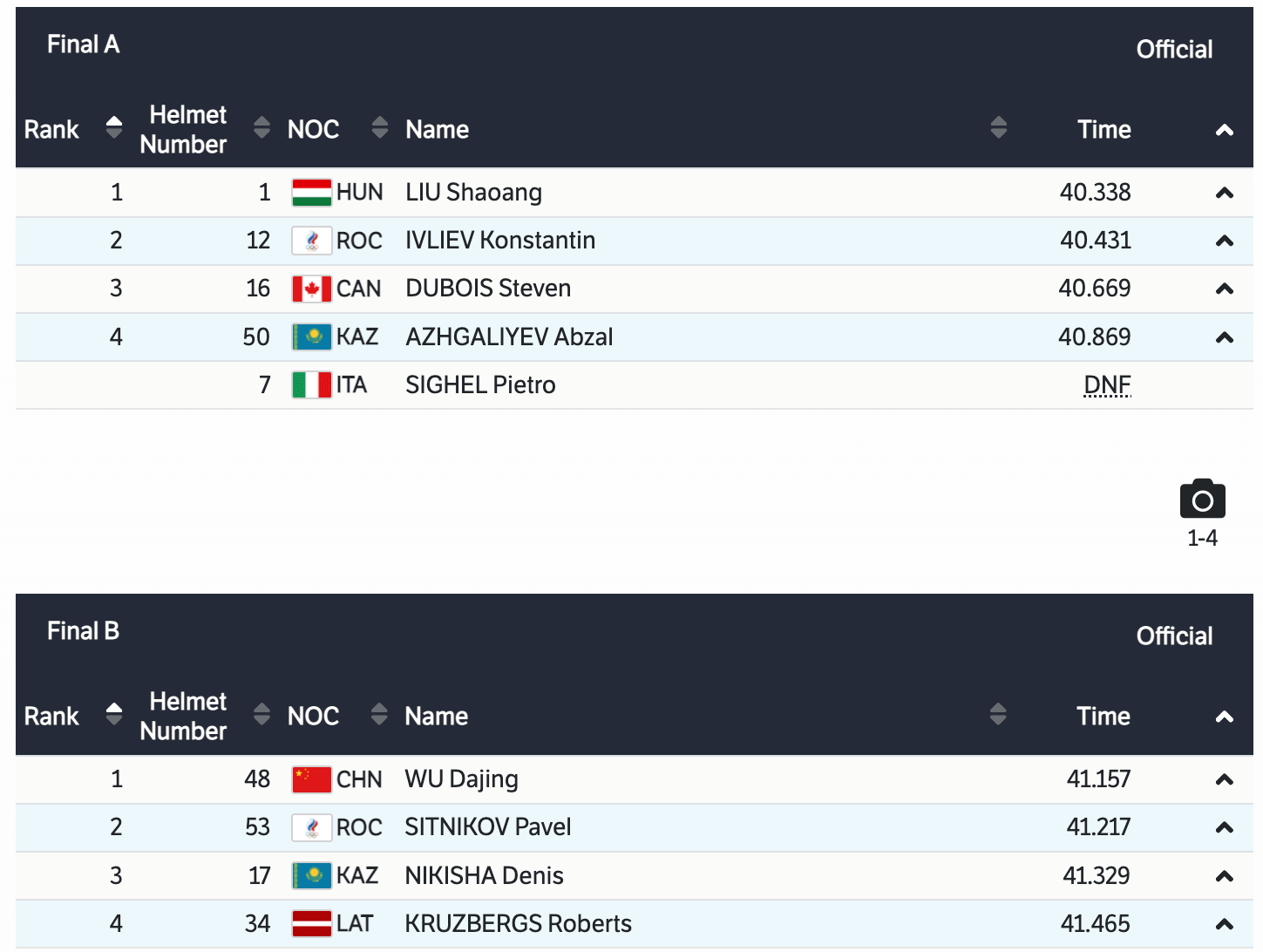The height and width of the screenshot is (952, 1263).
Task: Click the DNF abbreviation for SIGHEL Pietro
Action: (1107, 384)
